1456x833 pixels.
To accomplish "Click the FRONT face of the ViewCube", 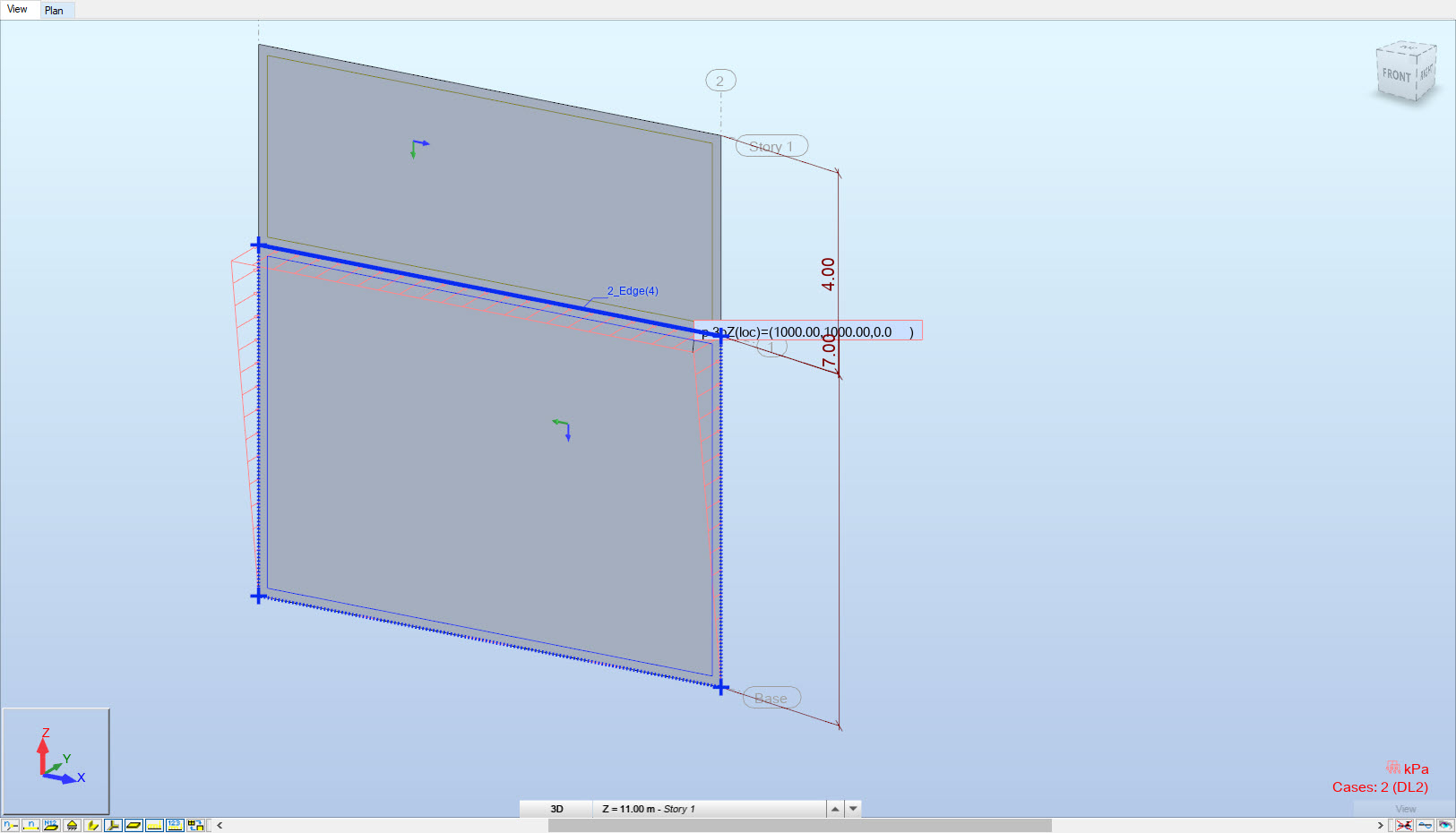I will 1396,73.
